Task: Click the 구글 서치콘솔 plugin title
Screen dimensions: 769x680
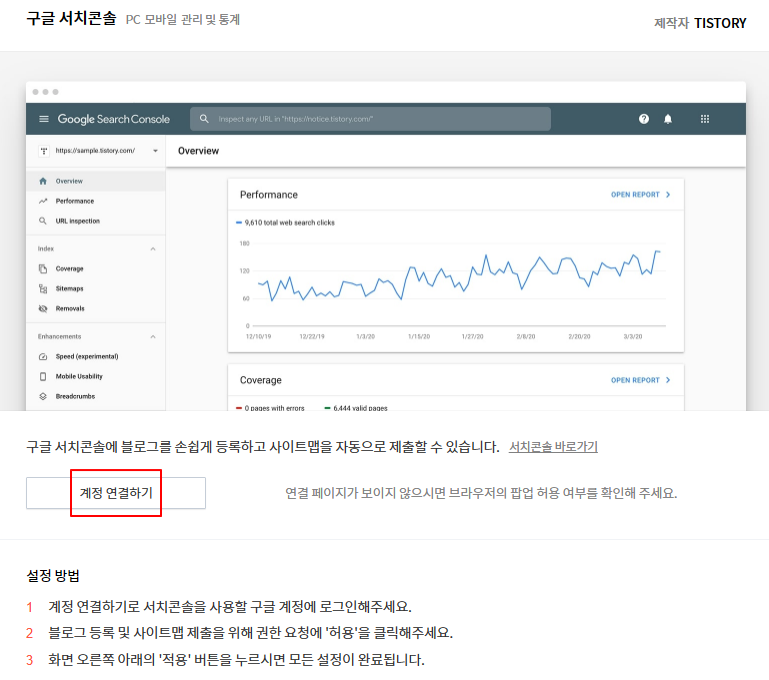Action: coord(71,19)
